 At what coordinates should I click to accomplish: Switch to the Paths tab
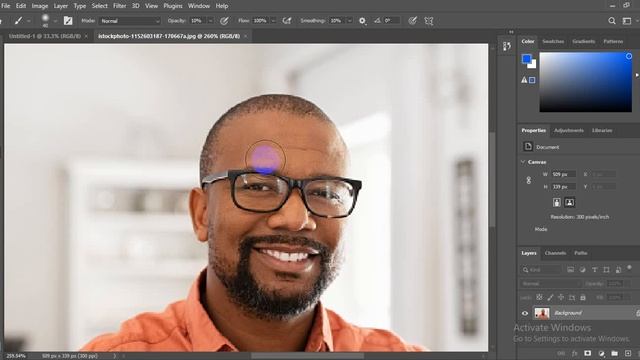coord(580,253)
